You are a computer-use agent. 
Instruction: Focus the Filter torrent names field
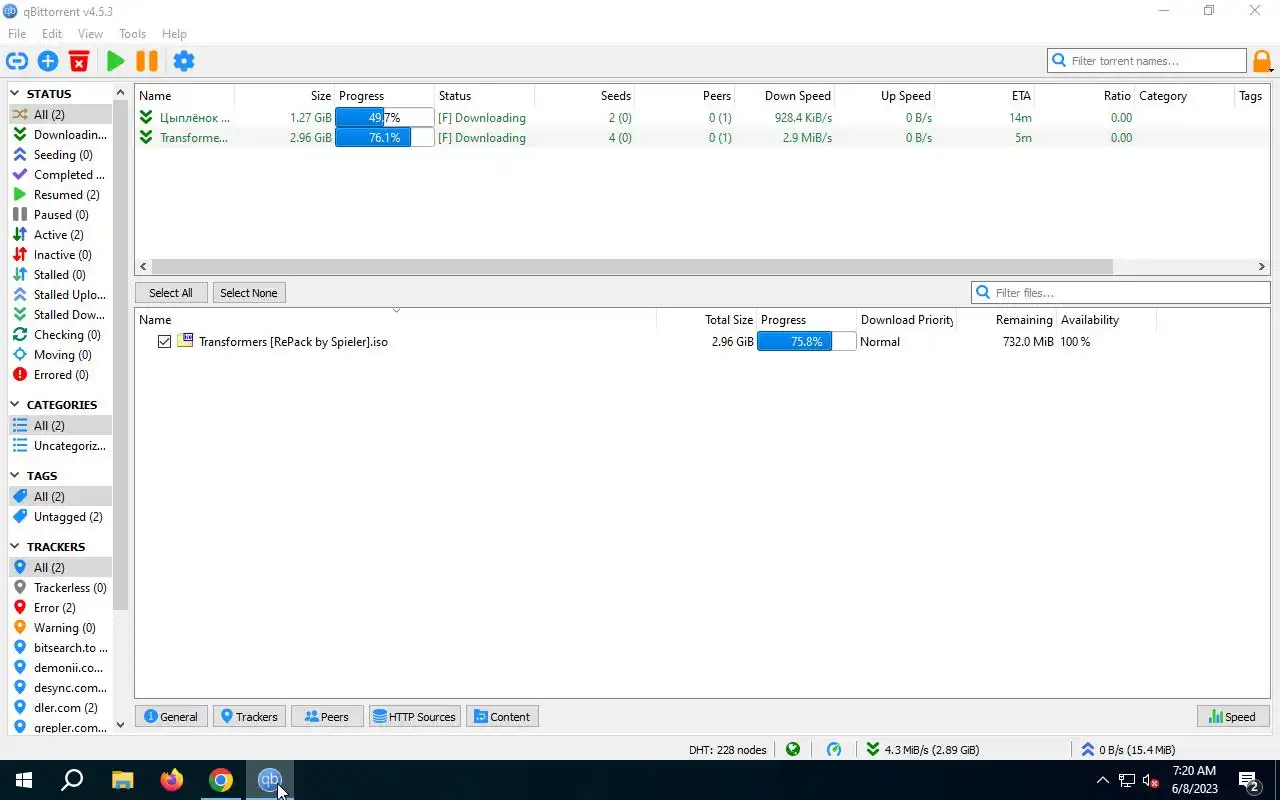(1146, 61)
